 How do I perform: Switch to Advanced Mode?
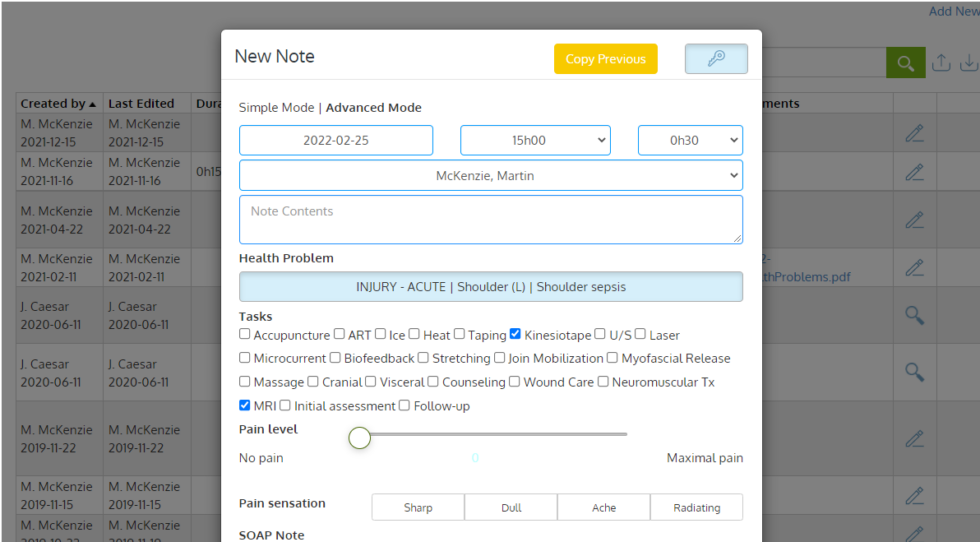tap(374, 108)
